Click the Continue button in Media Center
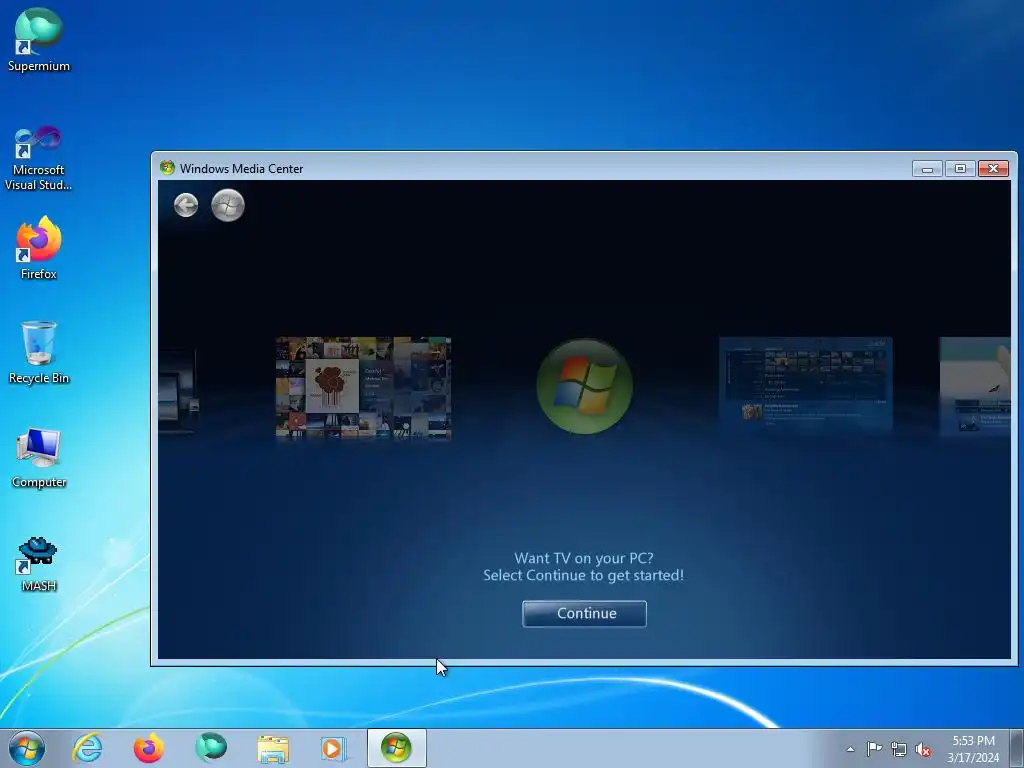Image resolution: width=1024 pixels, height=768 pixels. tap(584, 614)
